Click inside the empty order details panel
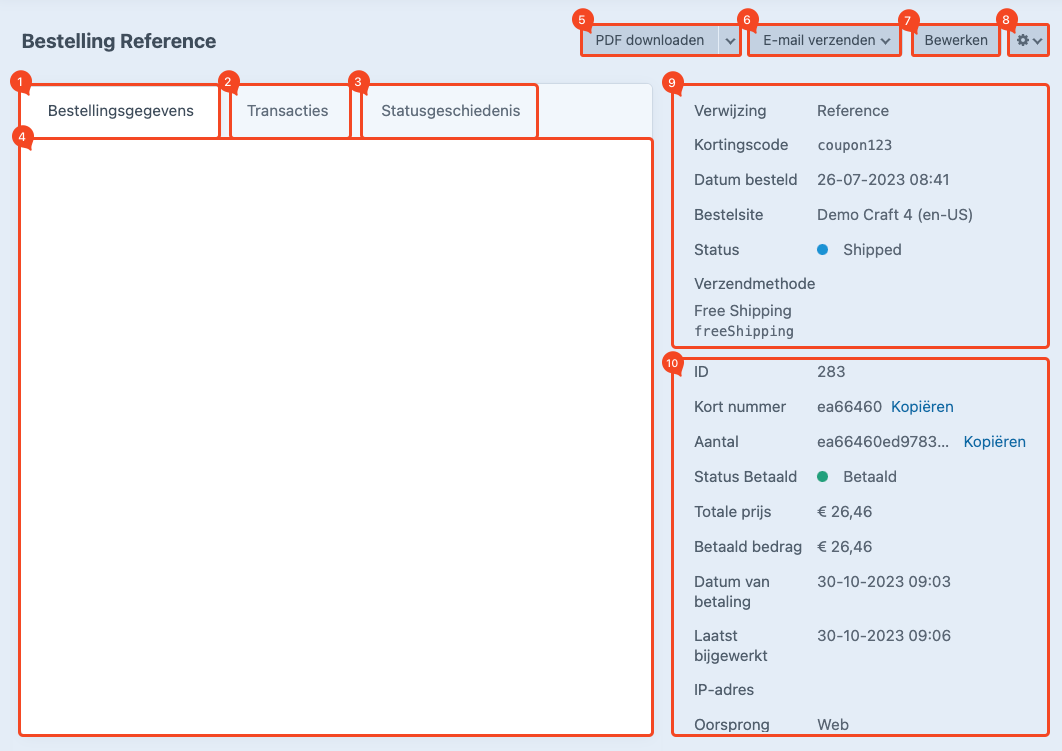This screenshot has width=1062, height=751. point(335,435)
